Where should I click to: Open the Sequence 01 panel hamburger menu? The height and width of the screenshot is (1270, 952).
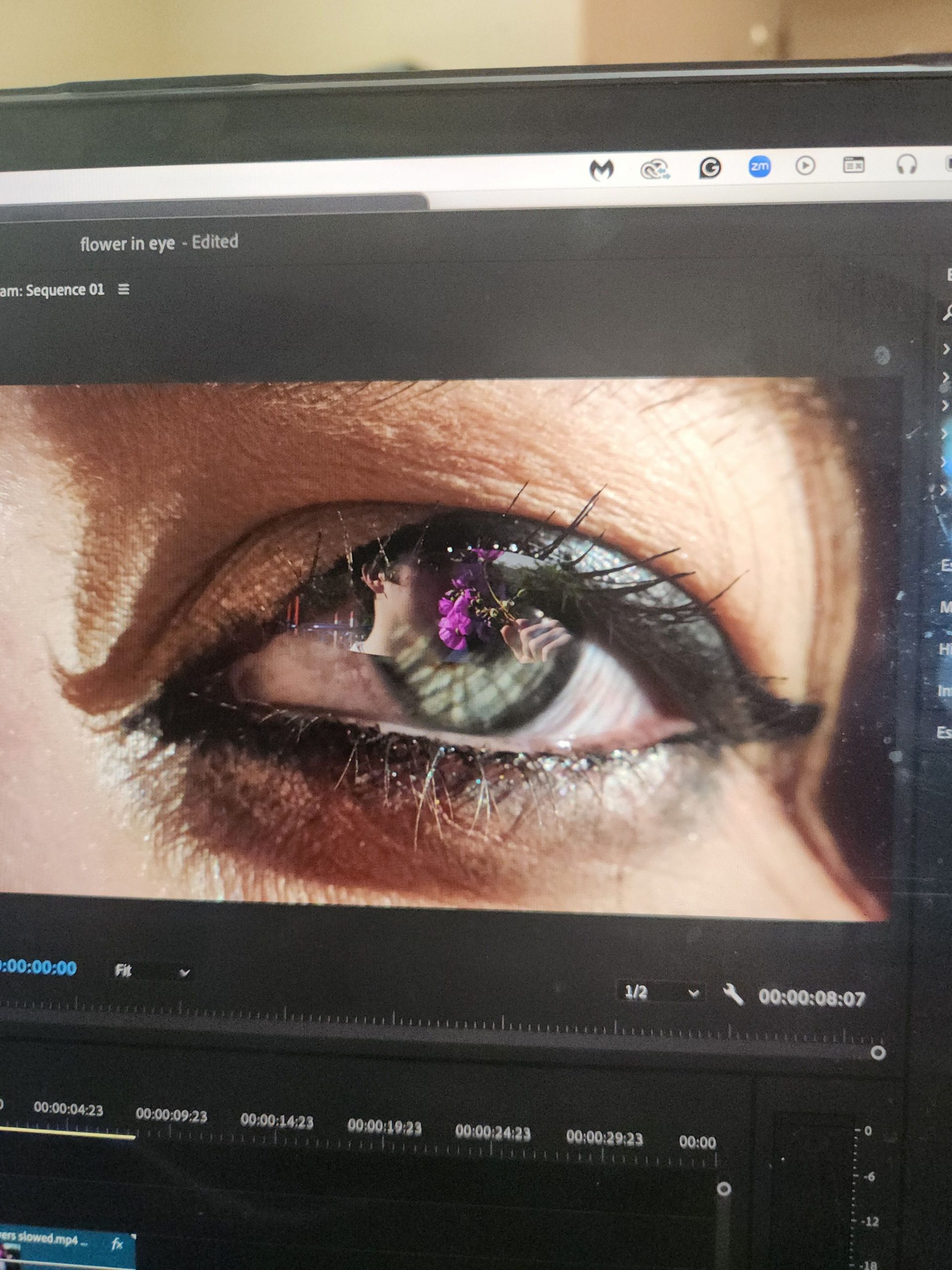pos(123,289)
